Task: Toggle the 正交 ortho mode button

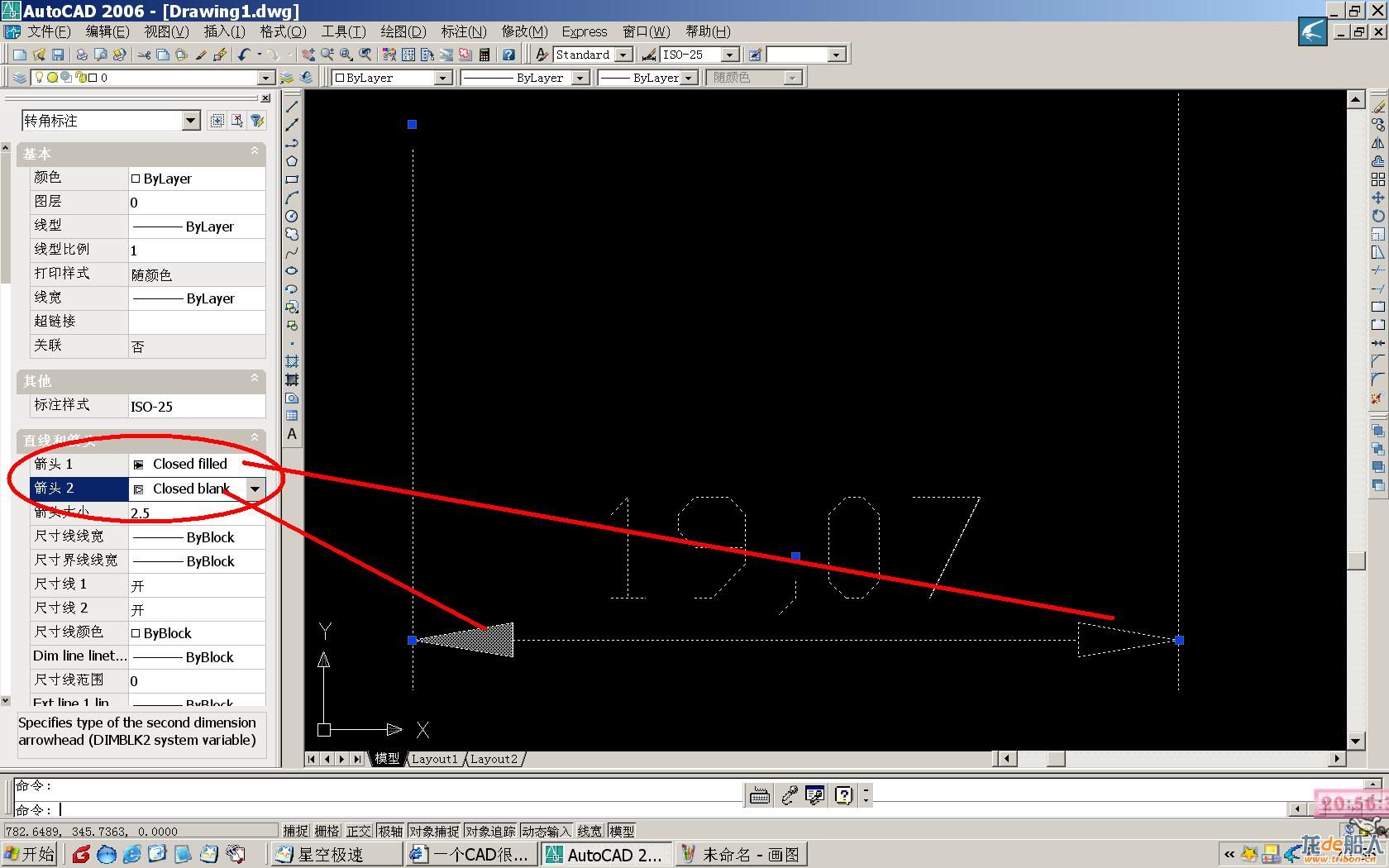Action: [359, 832]
